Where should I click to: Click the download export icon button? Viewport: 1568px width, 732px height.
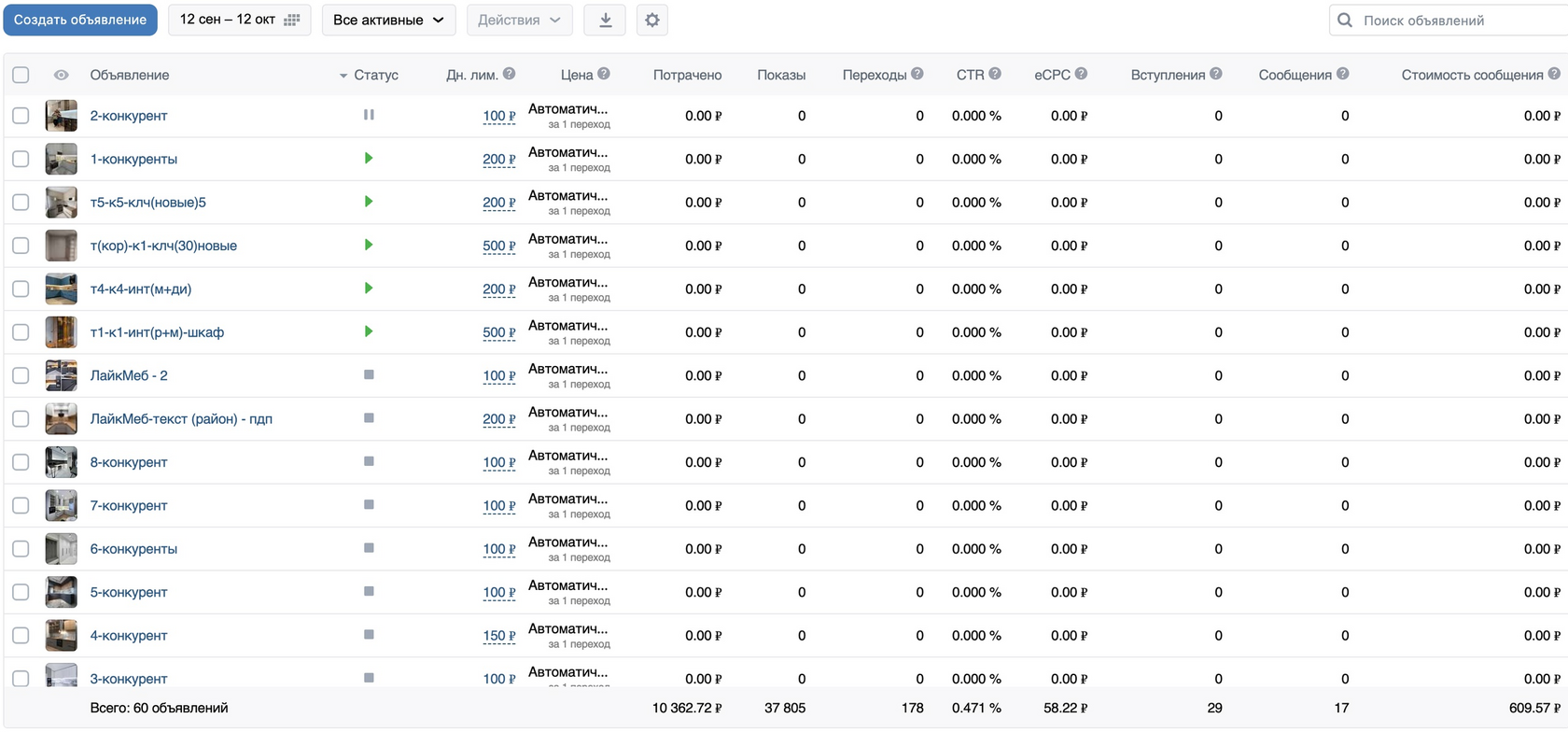pos(605,20)
